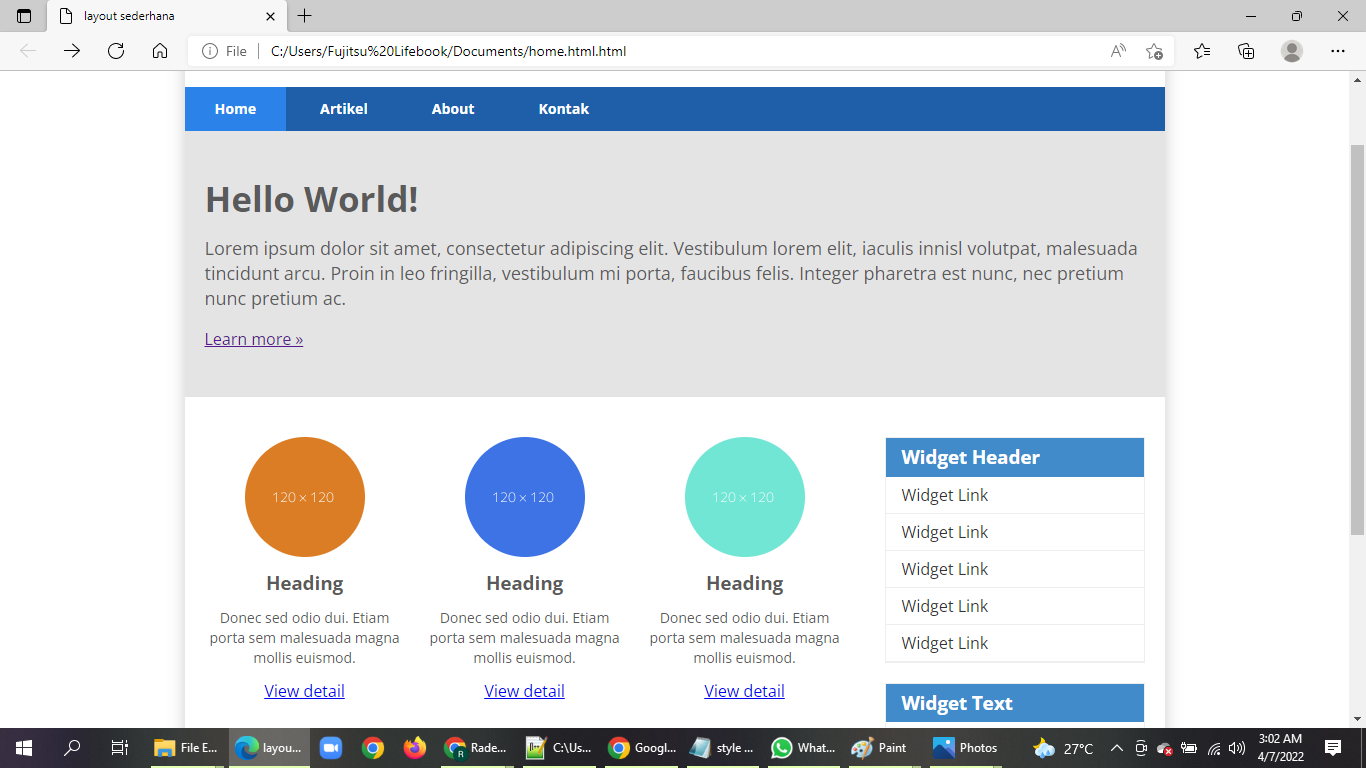Click the orange 120x120 circle placeholder

tap(305, 496)
